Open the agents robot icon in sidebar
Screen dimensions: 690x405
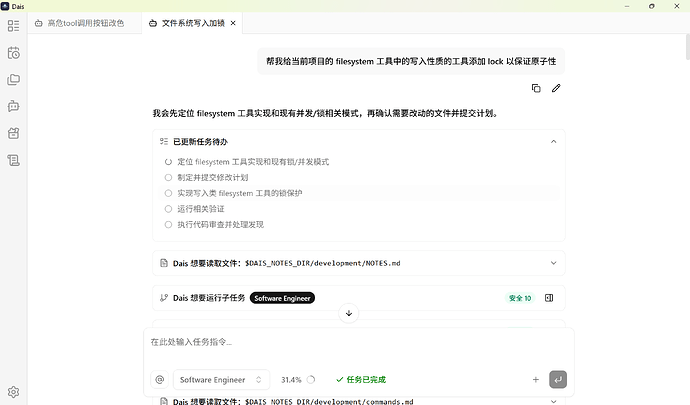click(x=14, y=106)
